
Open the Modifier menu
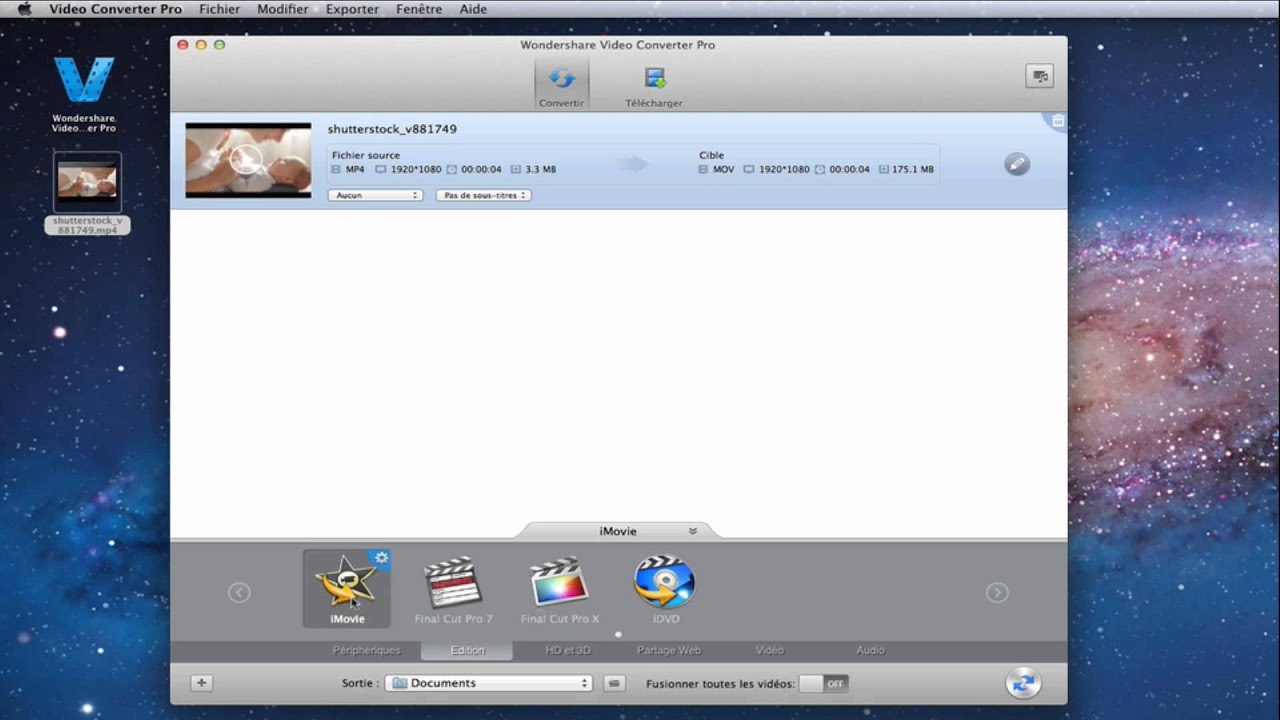point(283,9)
